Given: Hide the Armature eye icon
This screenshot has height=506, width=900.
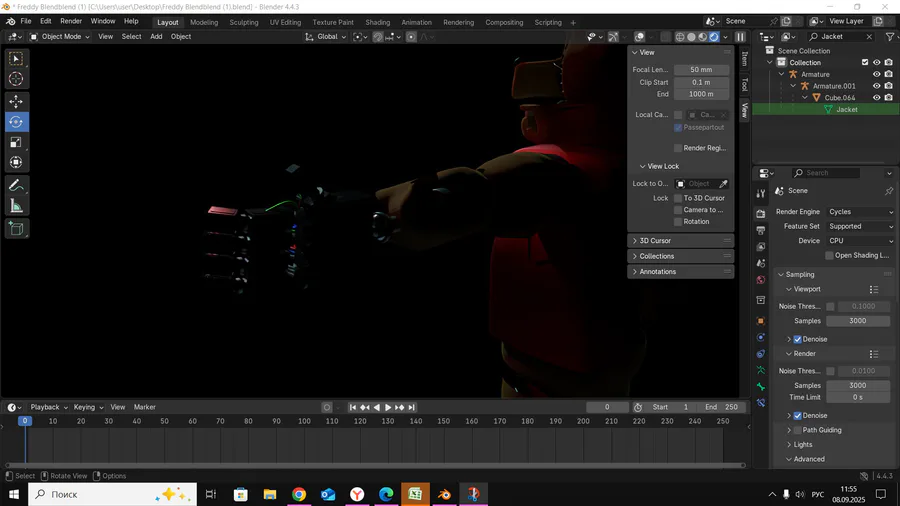Looking at the screenshot, I should (x=876, y=75).
